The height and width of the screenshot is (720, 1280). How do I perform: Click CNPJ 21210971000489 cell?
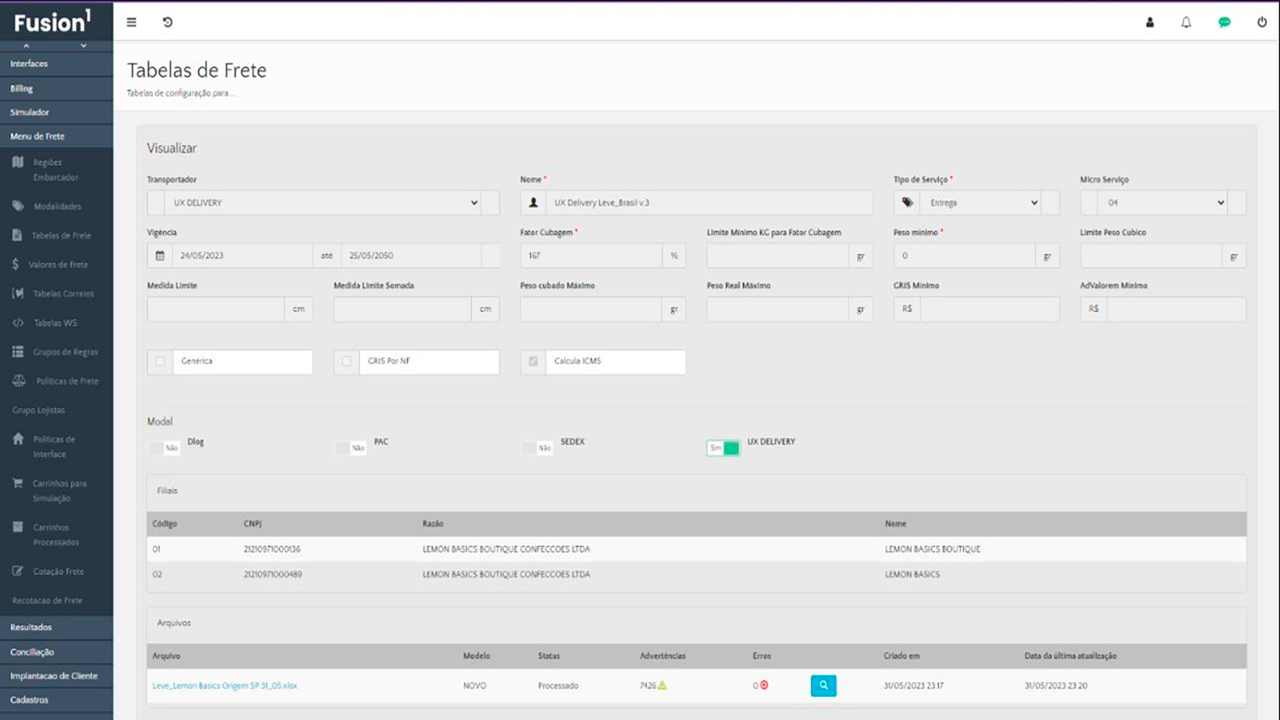[x=272, y=574]
